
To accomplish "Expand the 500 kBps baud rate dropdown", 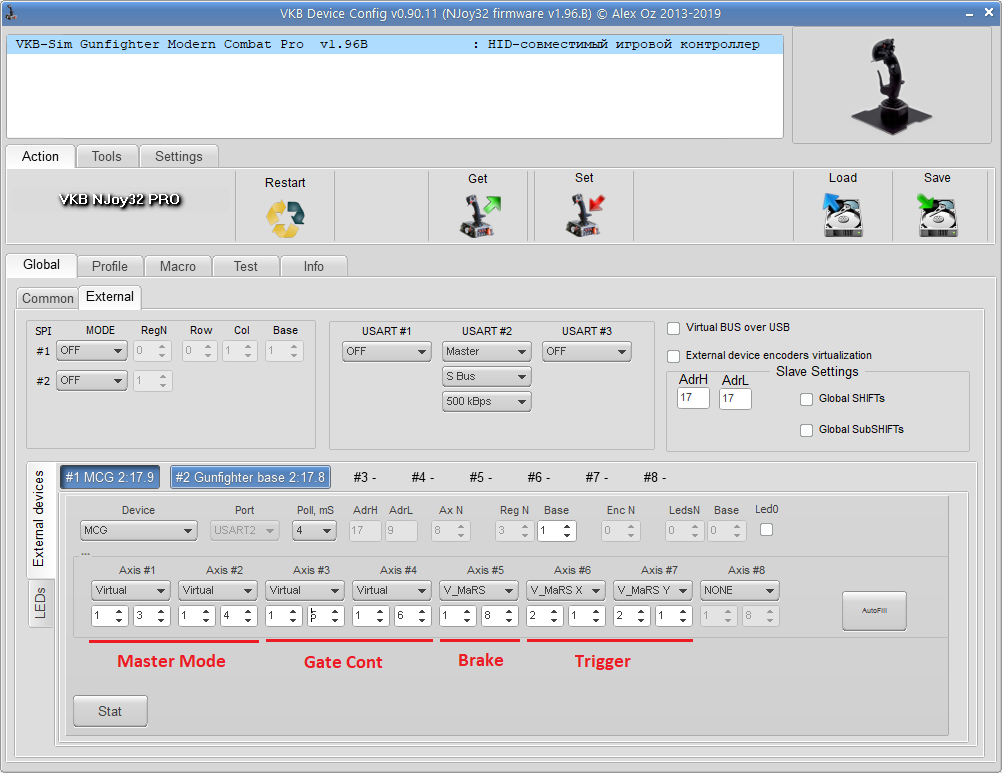I will 487,402.
